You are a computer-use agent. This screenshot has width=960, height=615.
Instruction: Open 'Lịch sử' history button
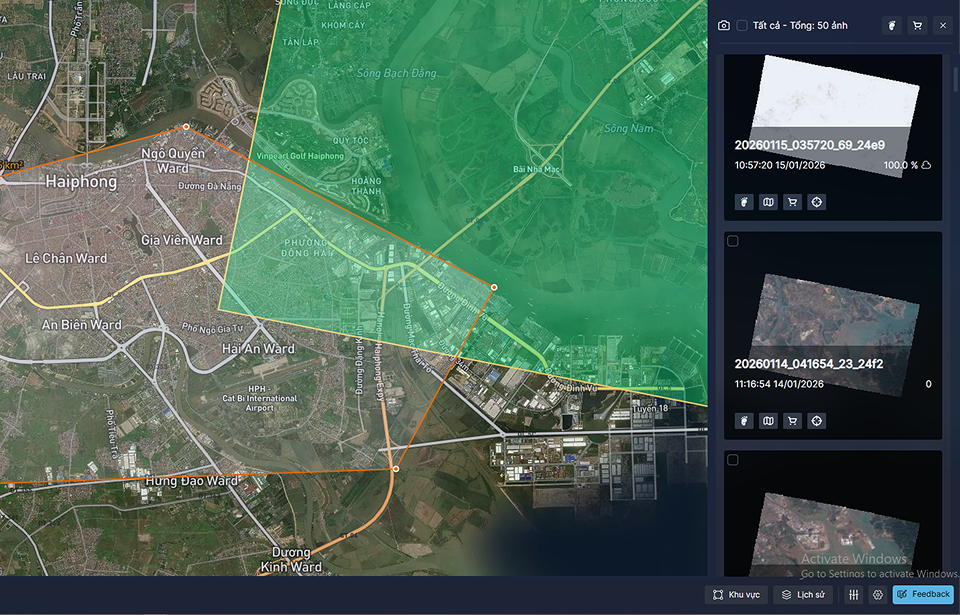pos(803,595)
